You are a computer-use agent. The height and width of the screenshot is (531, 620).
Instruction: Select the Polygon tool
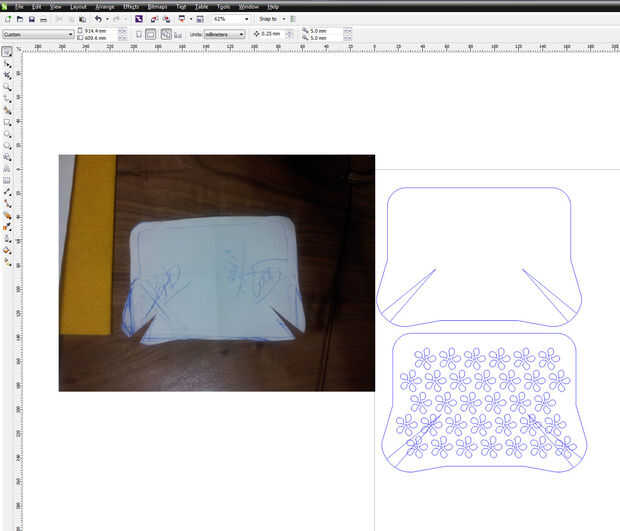[x=7, y=146]
